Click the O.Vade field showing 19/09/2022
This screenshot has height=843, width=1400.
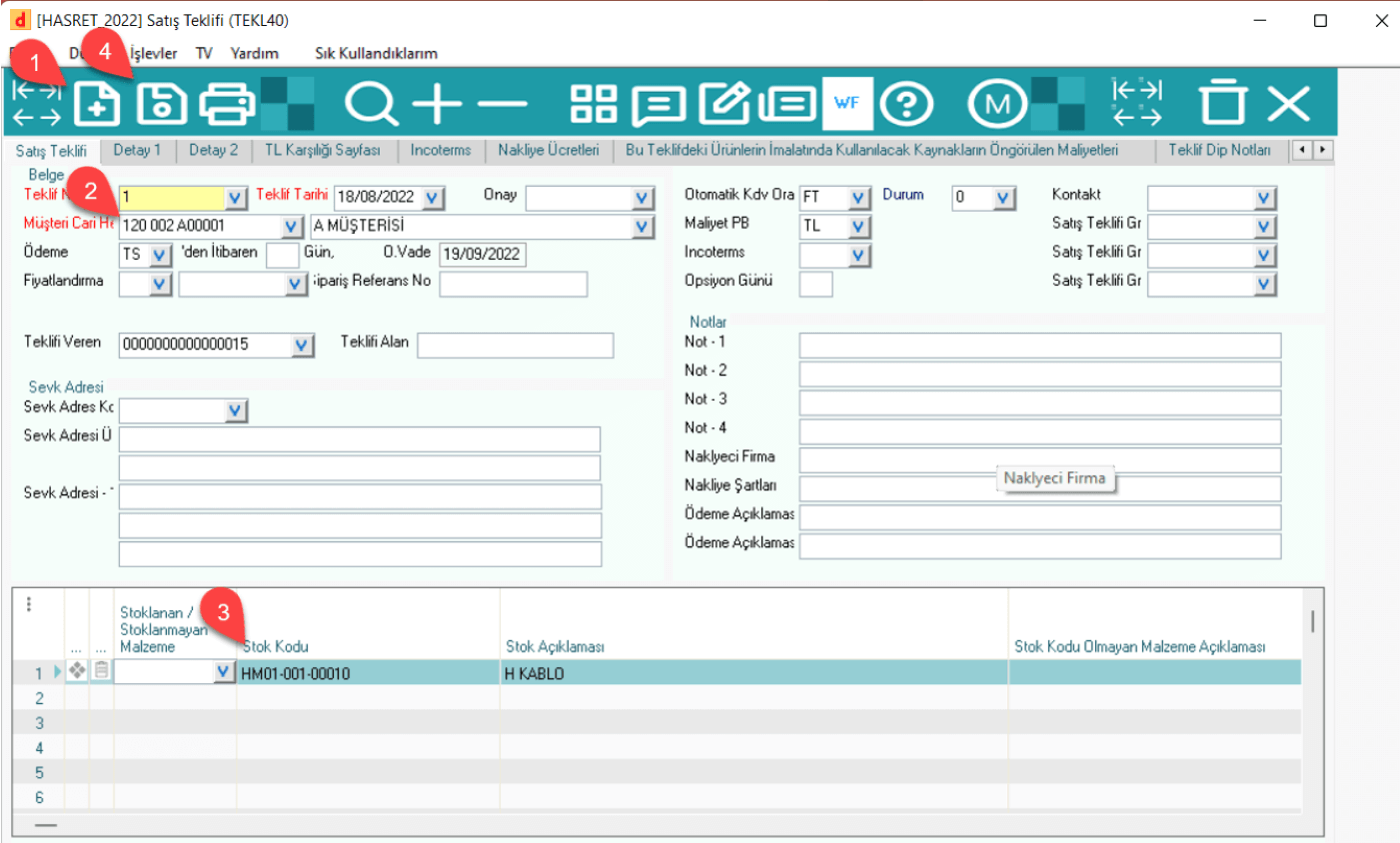click(x=483, y=255)
